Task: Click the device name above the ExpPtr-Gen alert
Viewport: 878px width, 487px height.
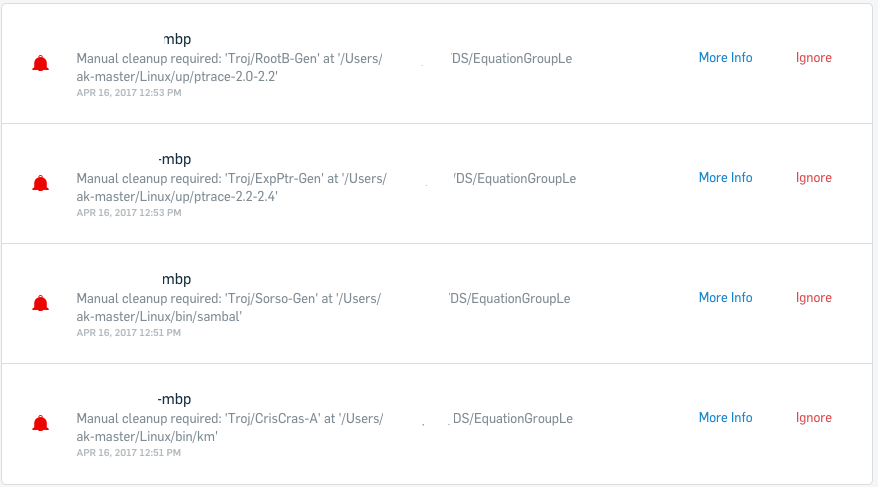Action: pos(175,159)
